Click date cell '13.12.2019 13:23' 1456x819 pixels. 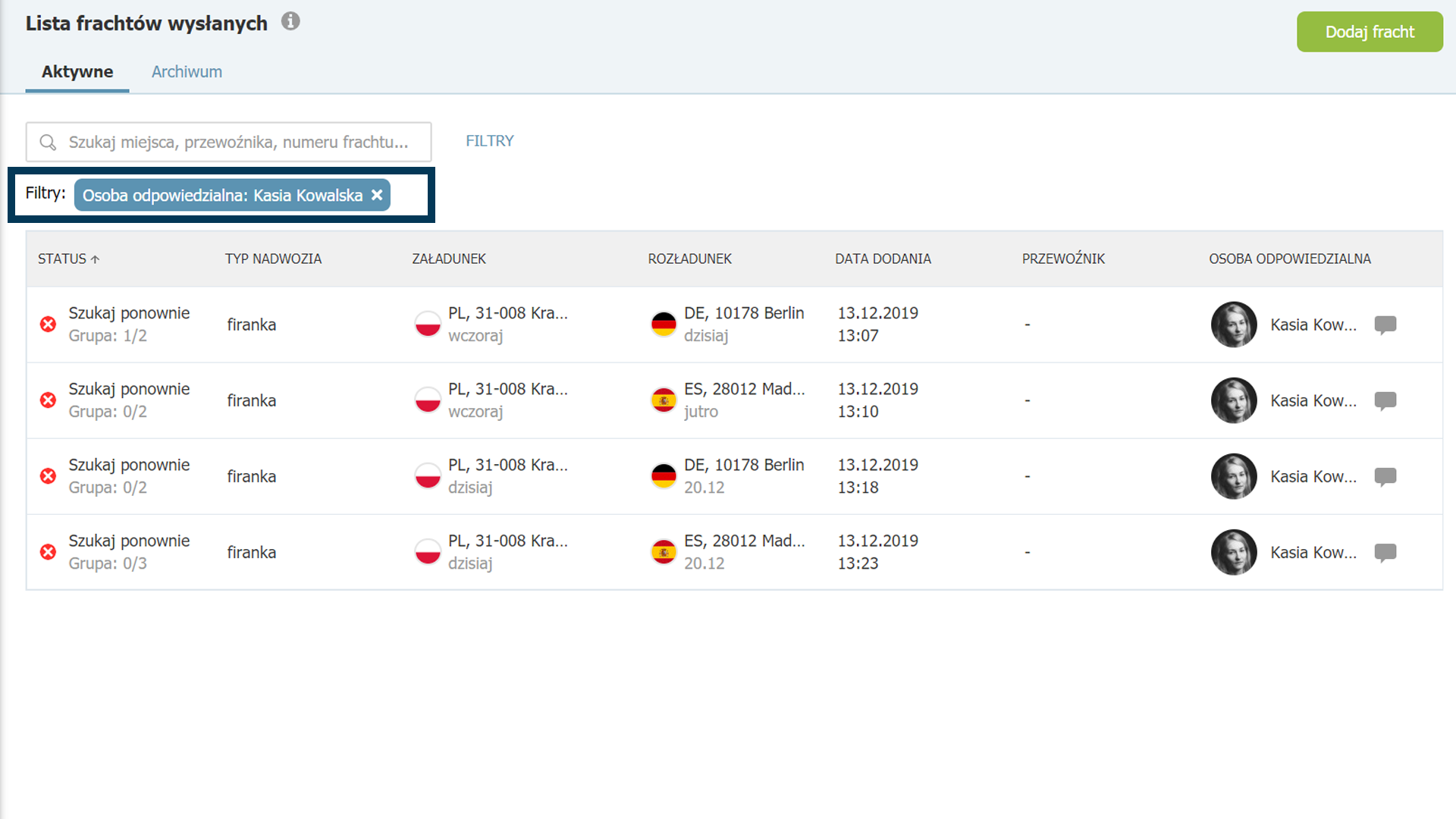pyautogui.click(x=877, y=552)
